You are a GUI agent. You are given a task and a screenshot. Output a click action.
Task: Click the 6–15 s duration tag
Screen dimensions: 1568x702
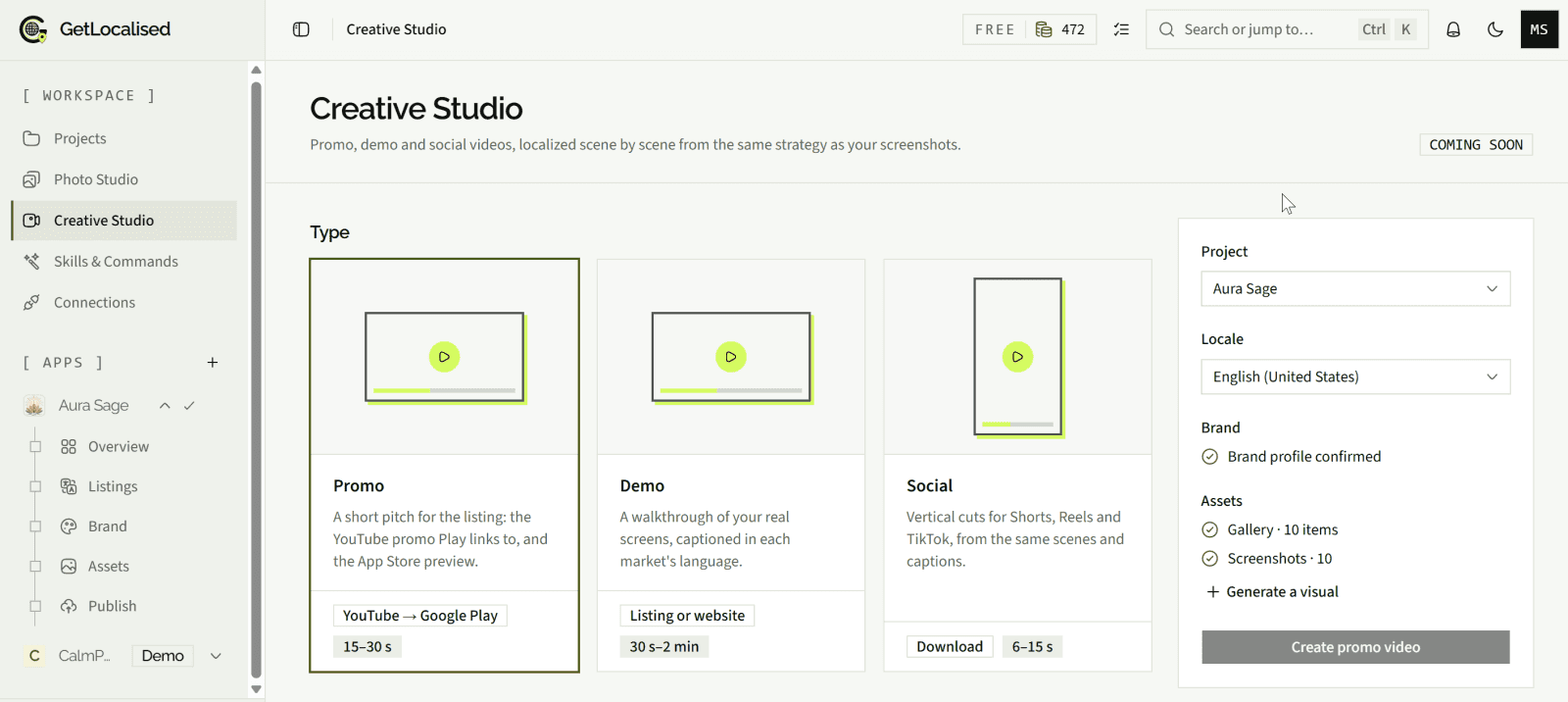pos(1033,647)
